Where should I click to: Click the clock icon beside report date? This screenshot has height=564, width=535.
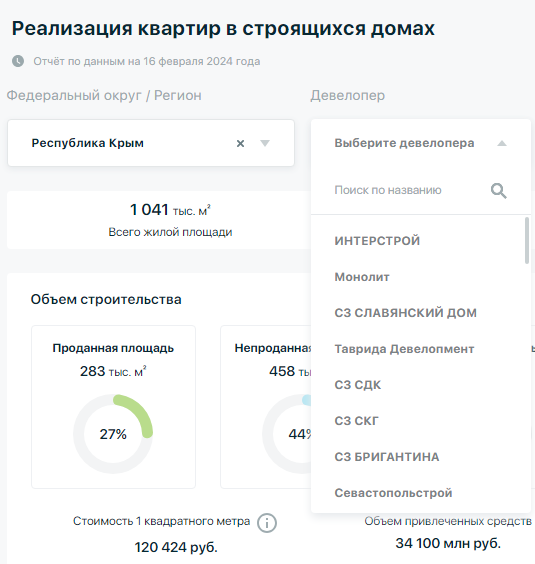[18, 61]
